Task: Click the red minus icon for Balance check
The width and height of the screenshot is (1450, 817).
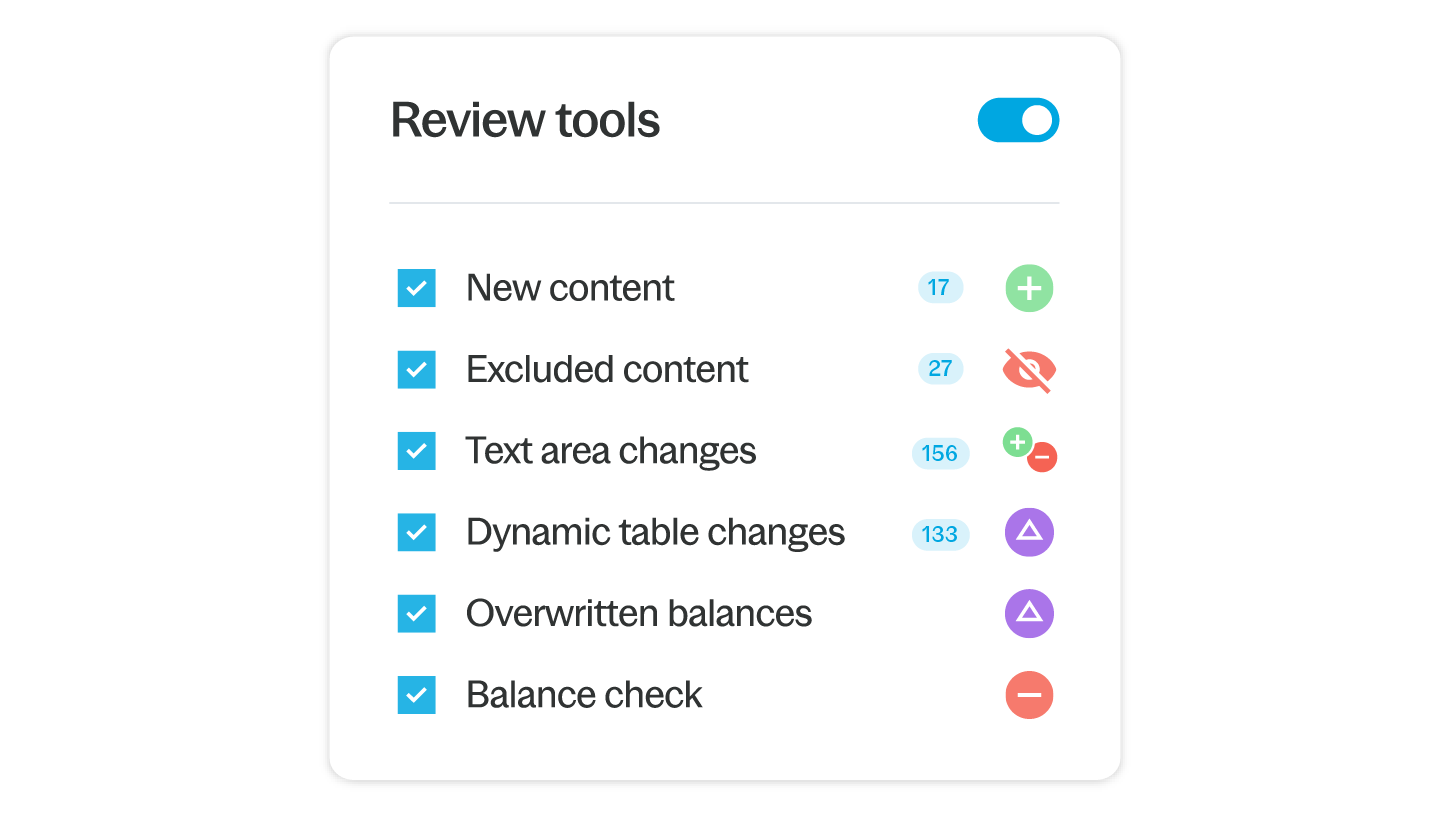Action: pyautogui.click(x=1029, y=695)
